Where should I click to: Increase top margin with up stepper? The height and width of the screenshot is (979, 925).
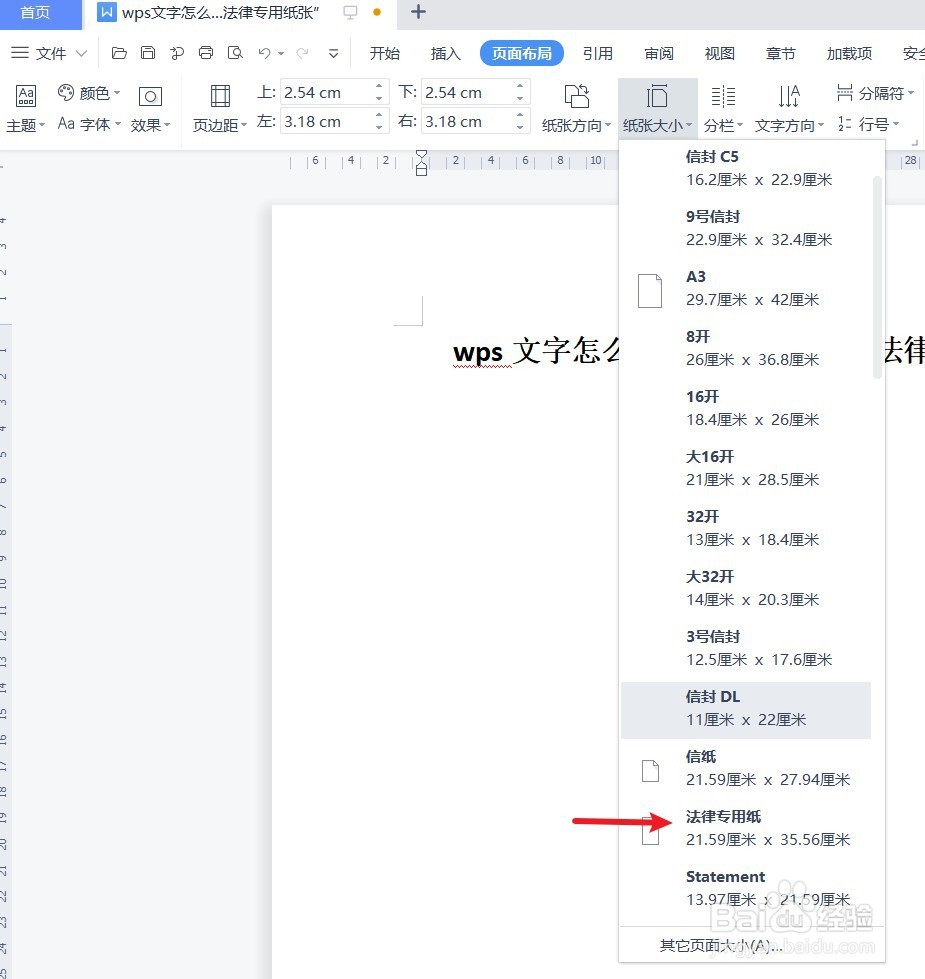point(379,86)
